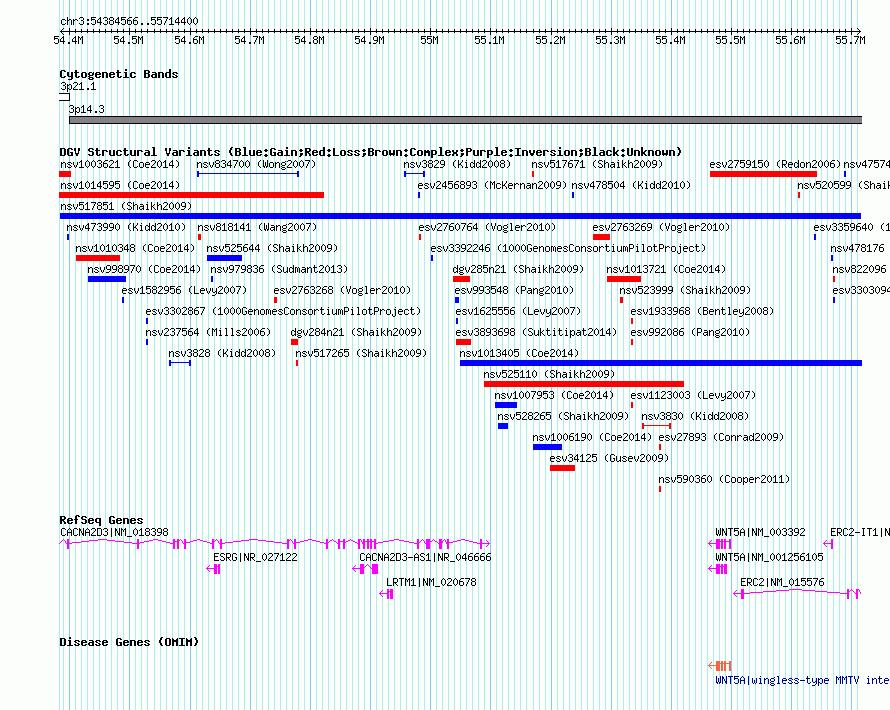This screenshot has width=890, height=710.
Task: Select the nsv525110 (Shaikh2009) red bar
Action: [583, 384]
